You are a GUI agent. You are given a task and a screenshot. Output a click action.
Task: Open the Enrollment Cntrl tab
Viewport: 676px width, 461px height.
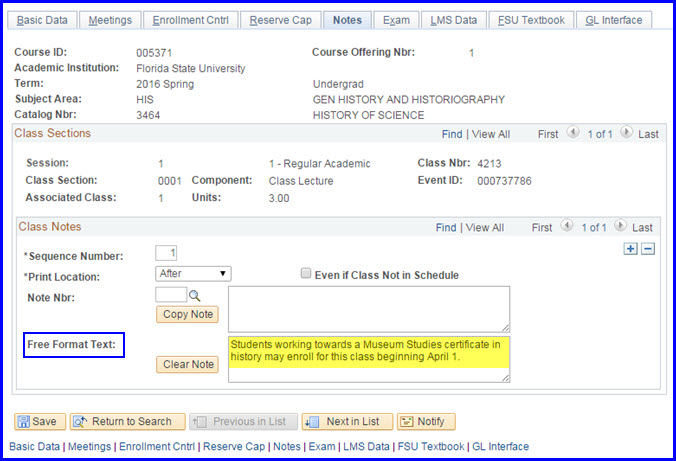pyautogui.click(x=191, y=20)
